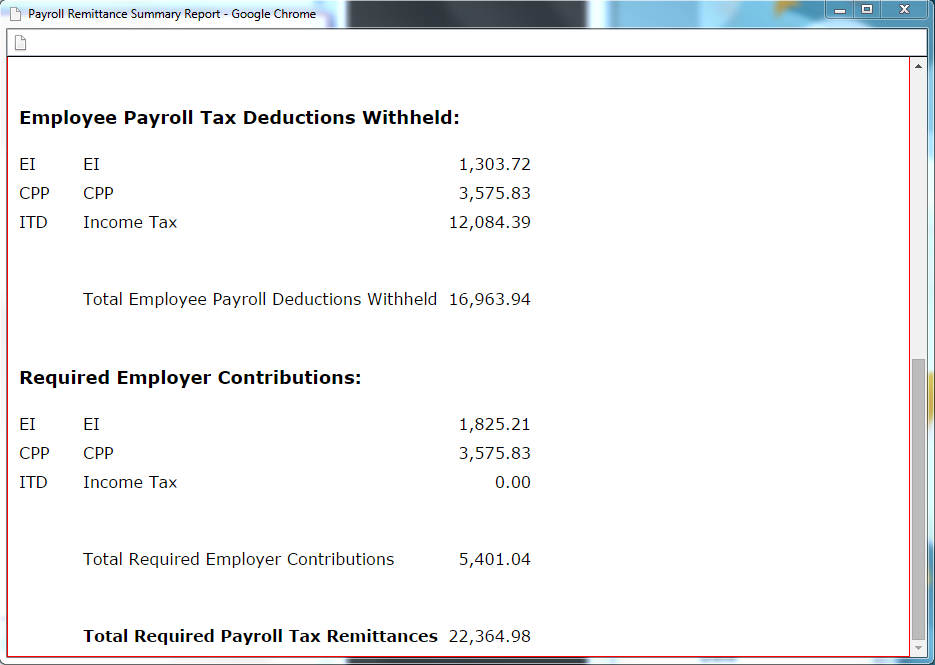Click the scrollbar up arrow
This screenshot has height=665, width=935.
918,66
